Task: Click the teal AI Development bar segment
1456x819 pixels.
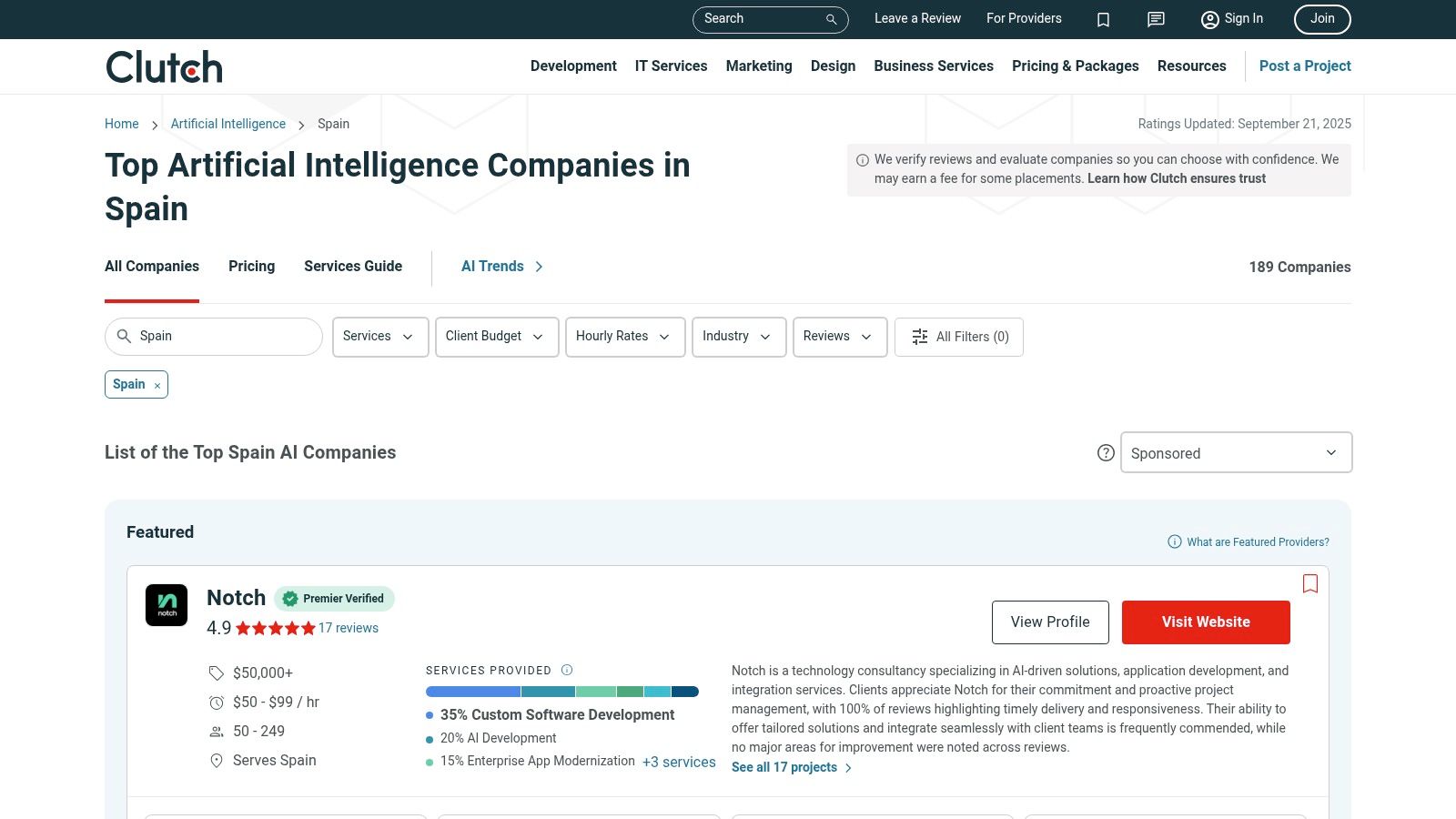Action: pos(548,692)
